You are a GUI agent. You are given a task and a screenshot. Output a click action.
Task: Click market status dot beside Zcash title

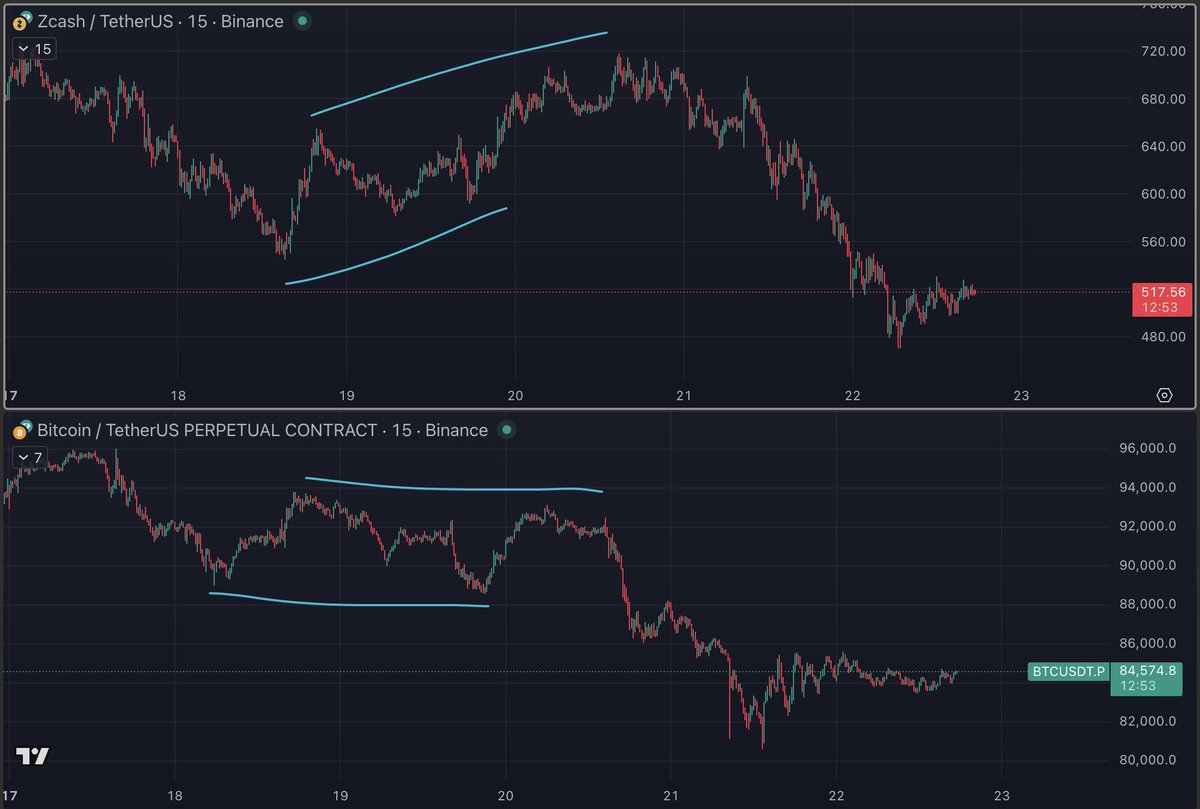tap(304, 21)
